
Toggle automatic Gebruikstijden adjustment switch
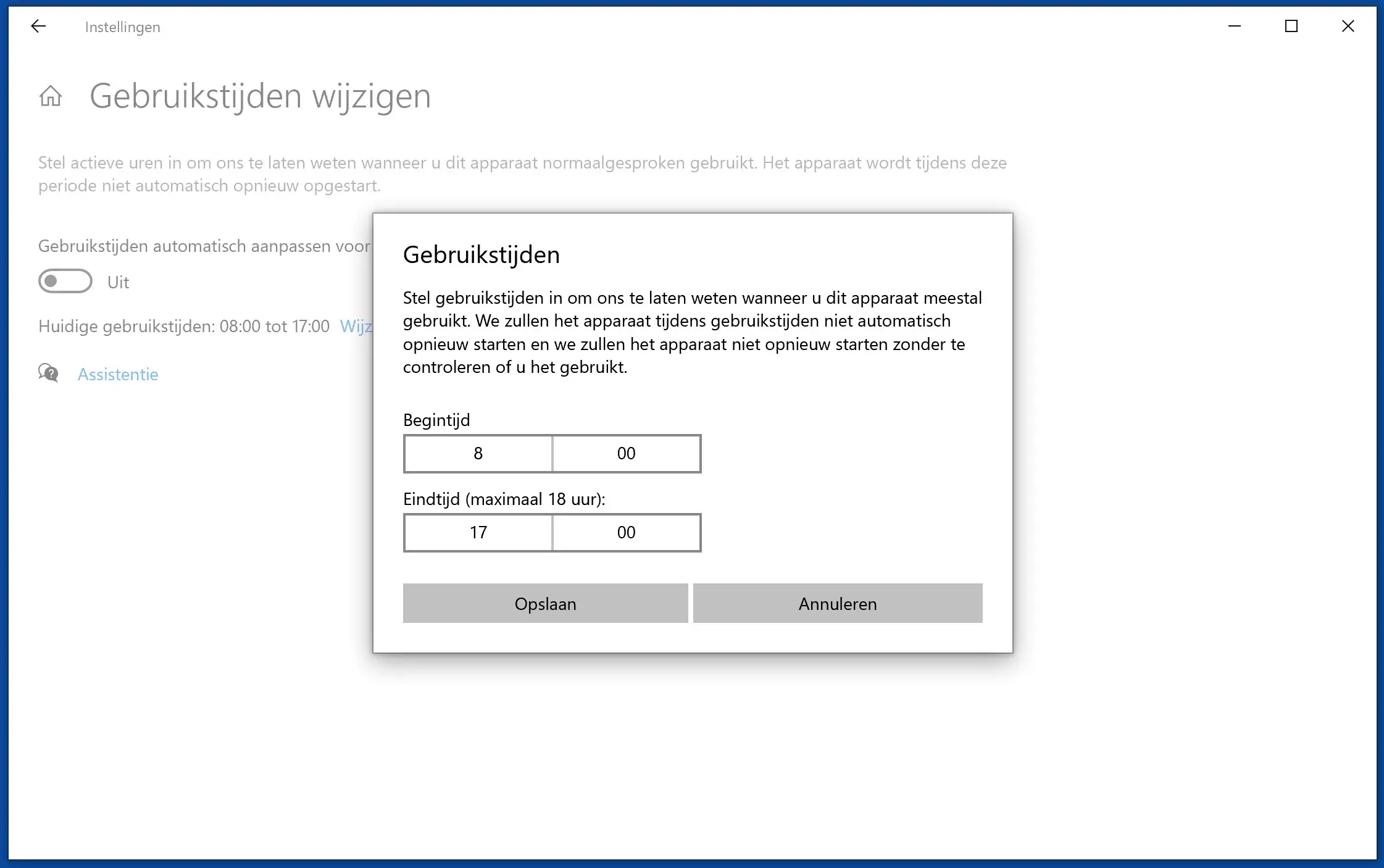(x=65, y=282)
